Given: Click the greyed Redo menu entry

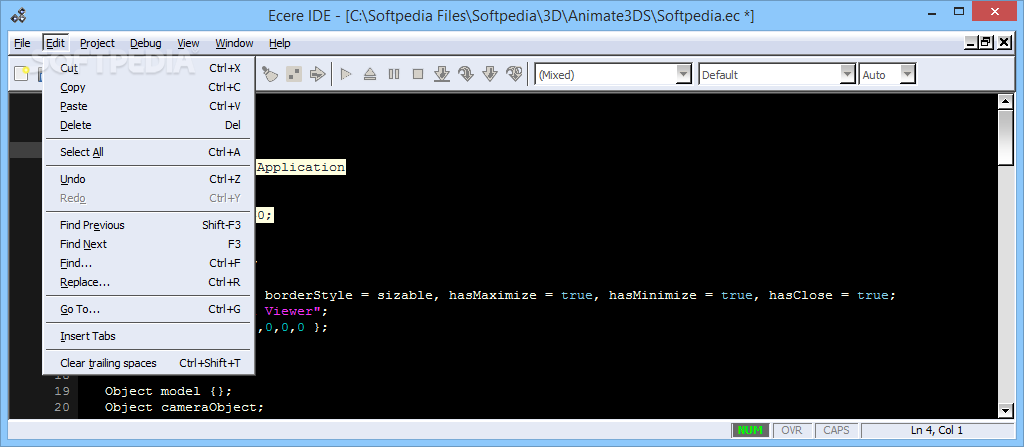Looking at the screenshot, I should pos(149,198).
